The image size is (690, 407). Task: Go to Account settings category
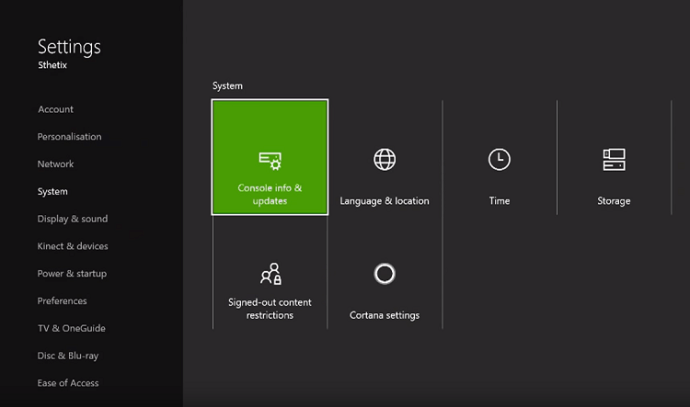pos(55,109)
